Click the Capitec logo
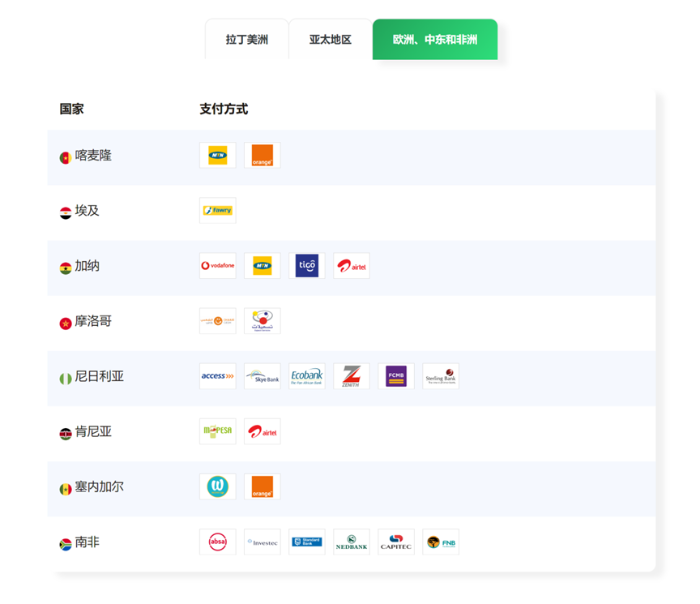This screenshot has width=700, height=604. (x=396, y=542)
